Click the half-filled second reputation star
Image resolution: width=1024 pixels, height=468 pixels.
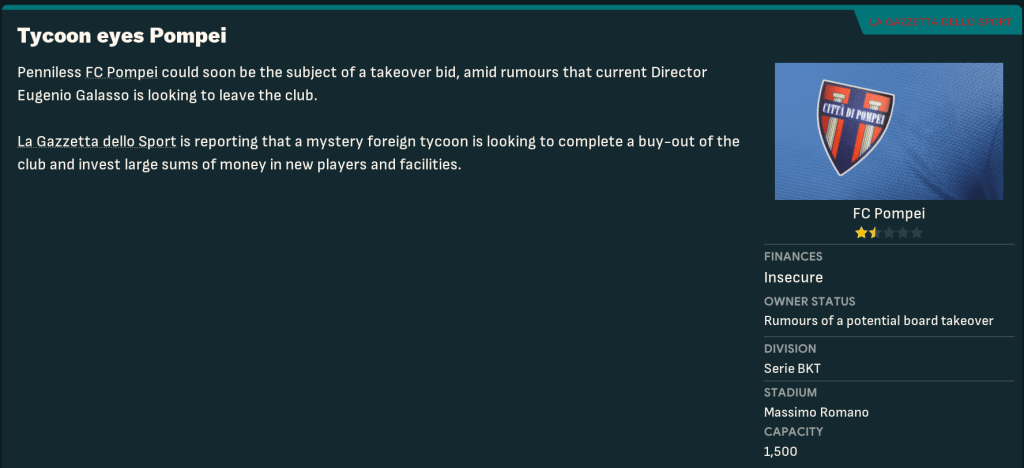point(874,233)
